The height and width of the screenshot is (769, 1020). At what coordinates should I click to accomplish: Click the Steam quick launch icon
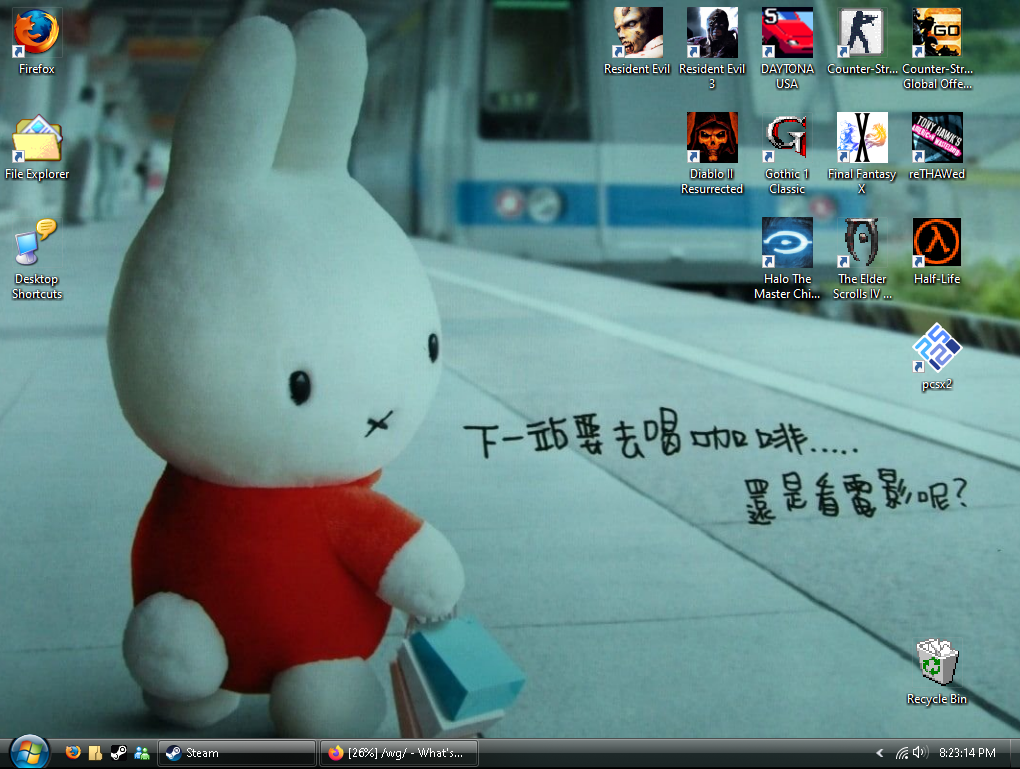(x=118, y=753)
